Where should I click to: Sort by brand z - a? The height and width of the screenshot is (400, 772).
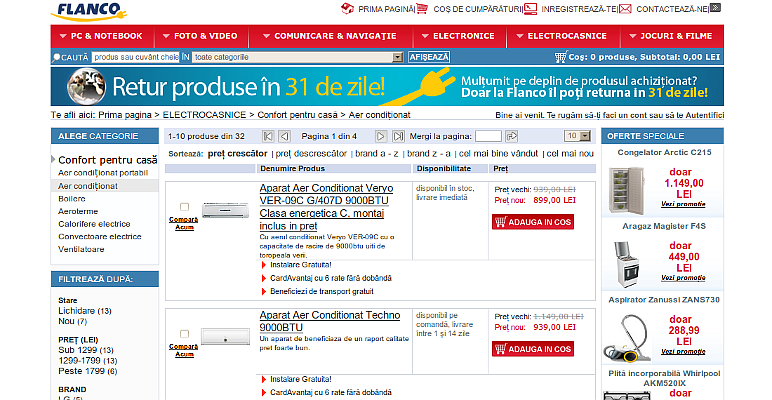pos(429,154)
